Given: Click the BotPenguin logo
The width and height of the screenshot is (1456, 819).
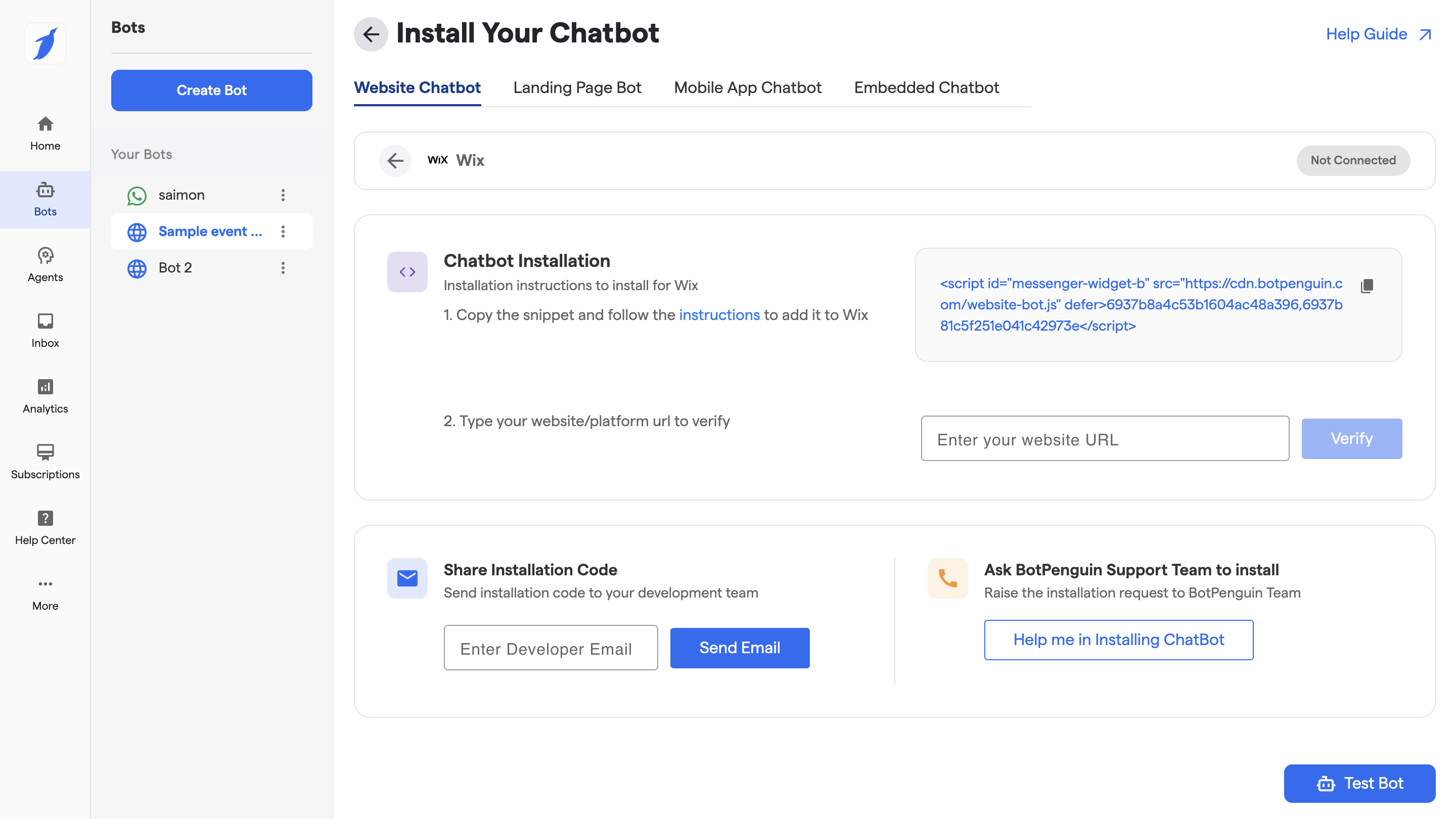Looking at the screenshot, I should coord(45,43).
